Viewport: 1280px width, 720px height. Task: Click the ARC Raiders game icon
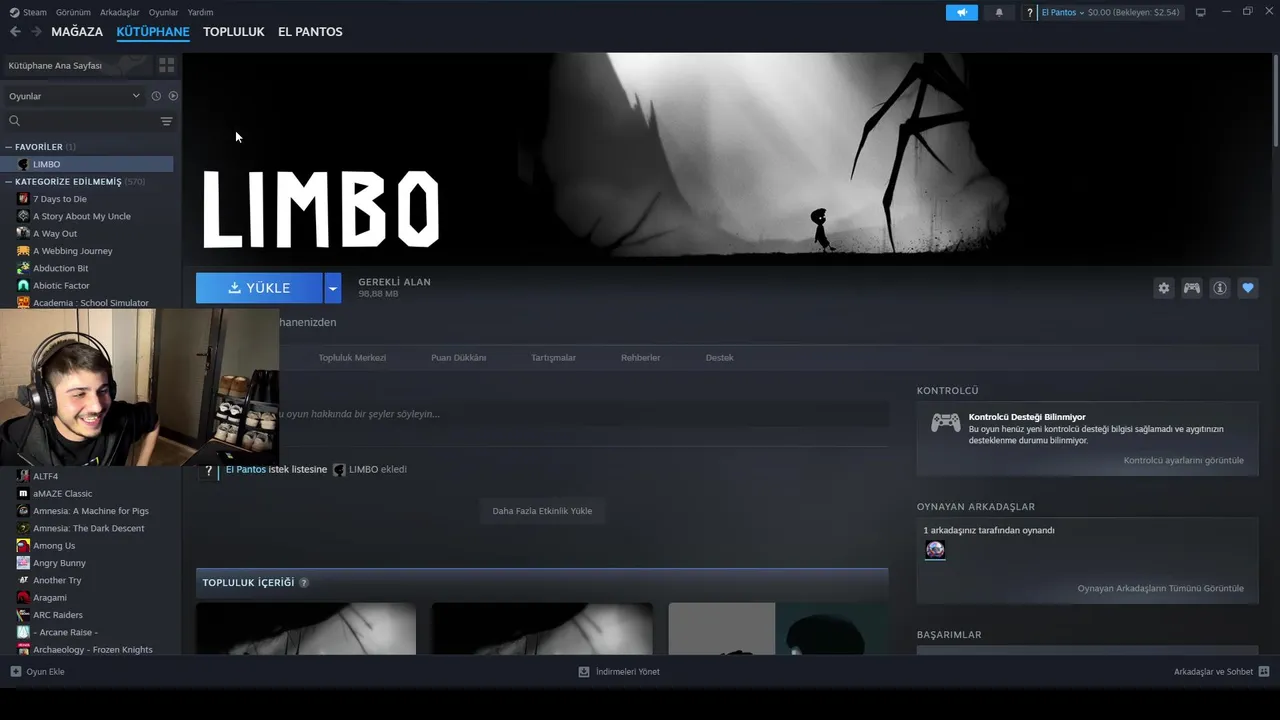pyautogui.click(x=23, y=615)
